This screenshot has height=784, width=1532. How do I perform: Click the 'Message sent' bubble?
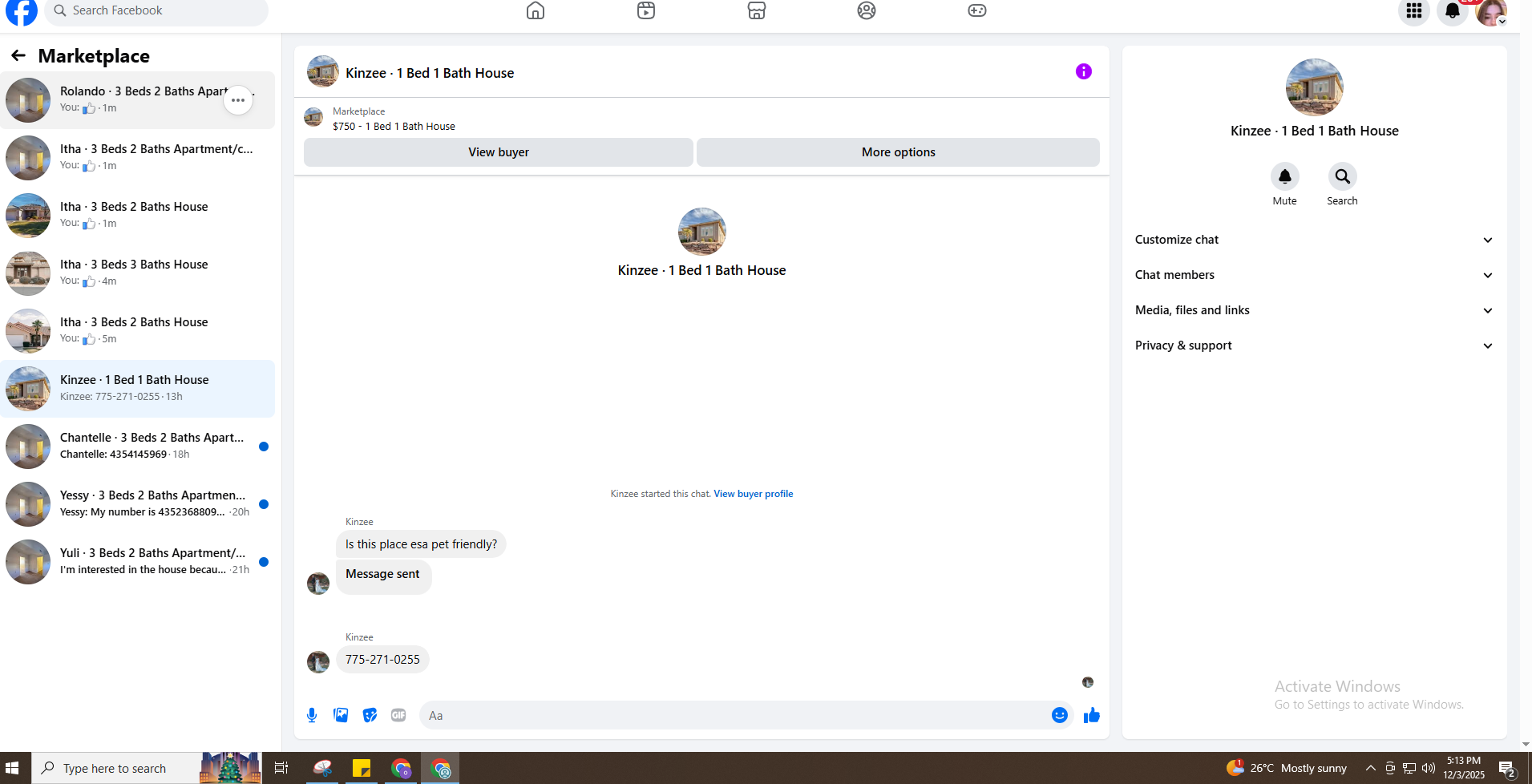(x=383, y=576)
